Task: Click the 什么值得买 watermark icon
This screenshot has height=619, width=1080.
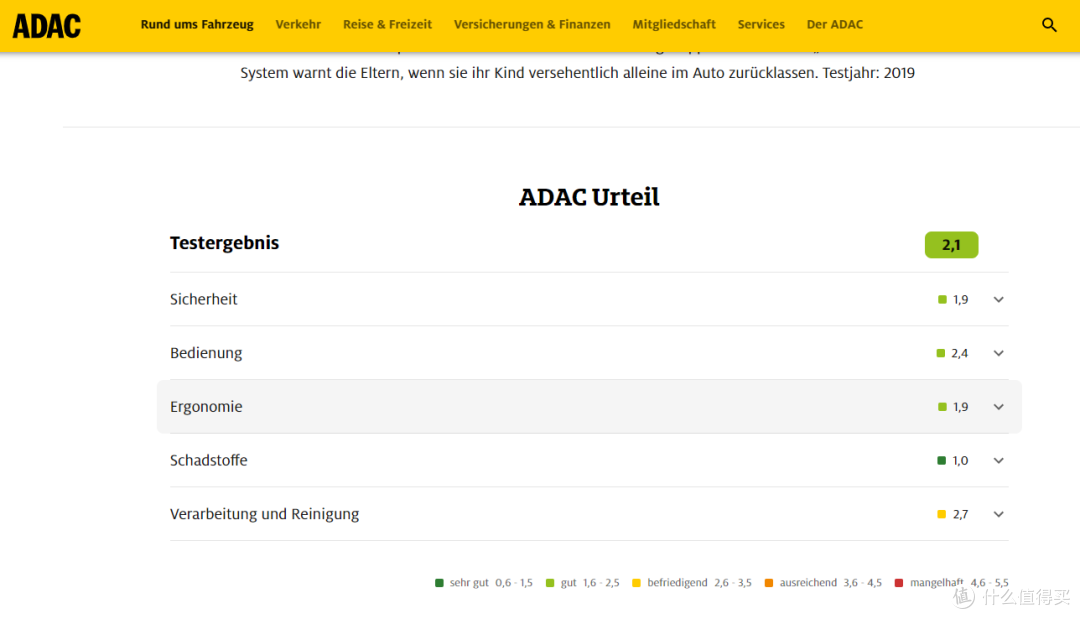Action: [962, 597]
